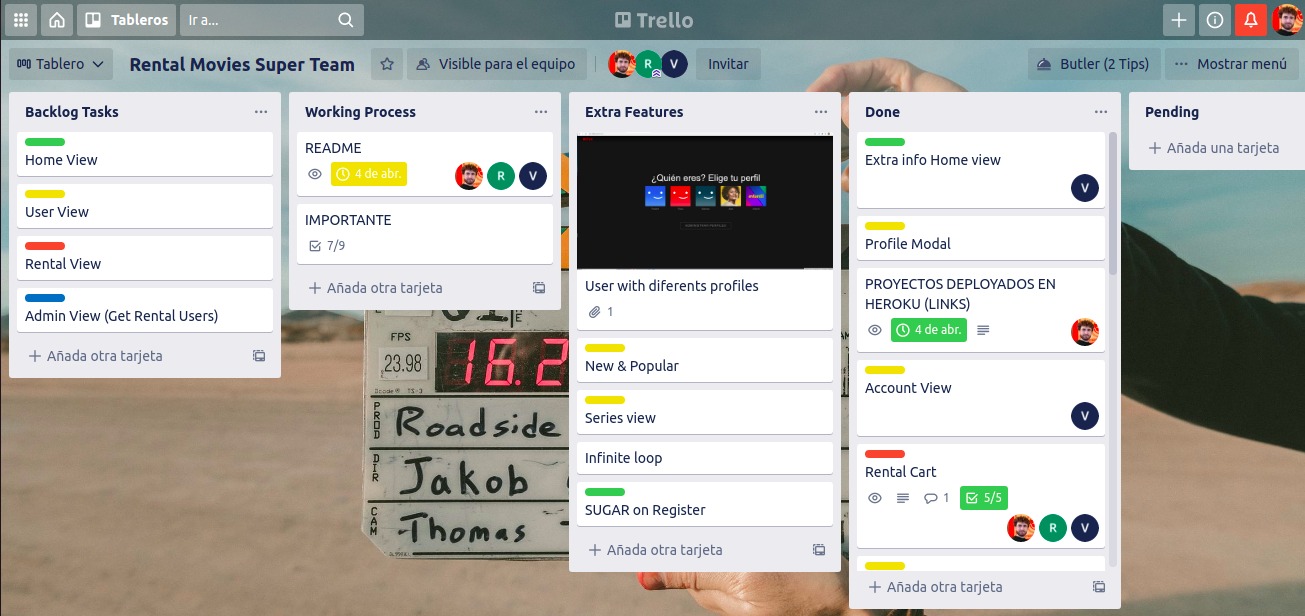Click V member avatar on README card
This screenshot has height=616, width=1305.
[x=533, y=176]
